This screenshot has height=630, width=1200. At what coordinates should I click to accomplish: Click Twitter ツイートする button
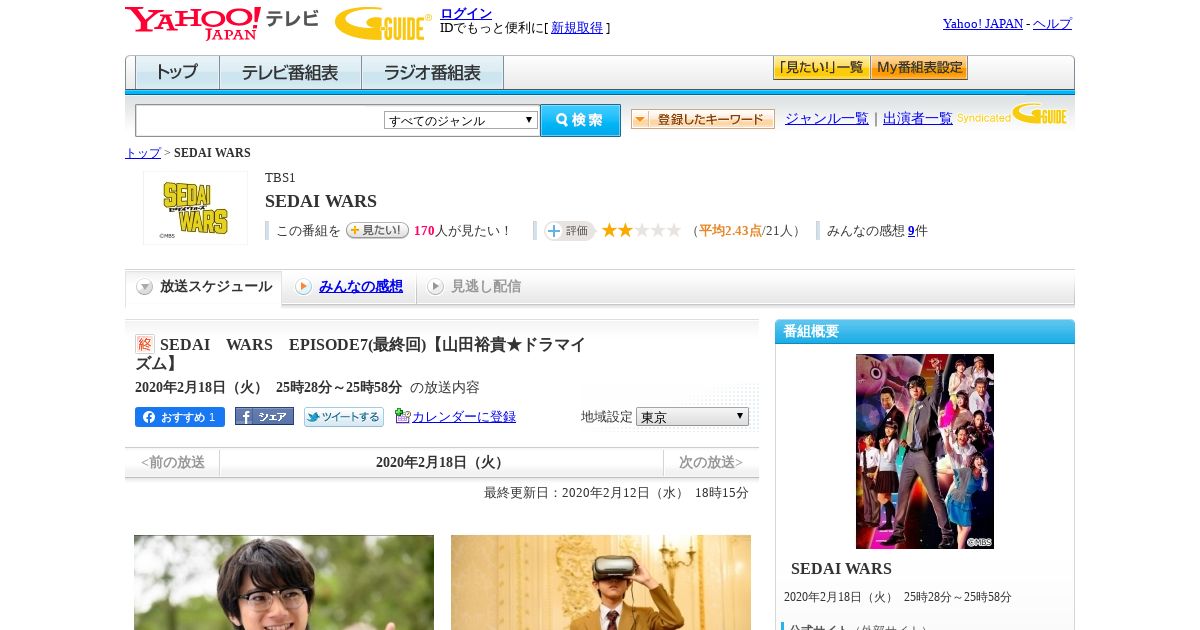tap(344, 417)
